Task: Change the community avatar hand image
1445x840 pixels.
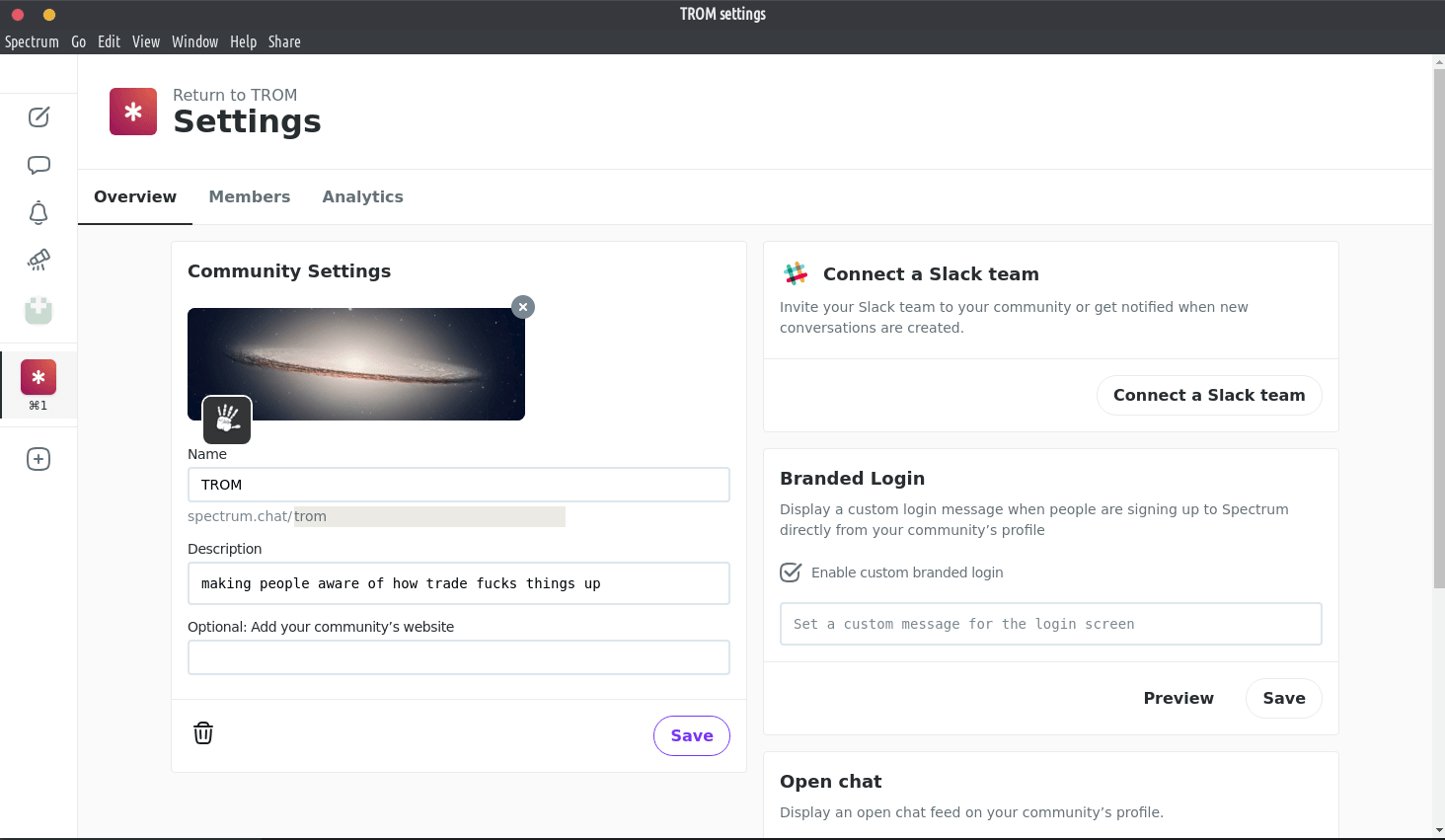Action: 227,420
